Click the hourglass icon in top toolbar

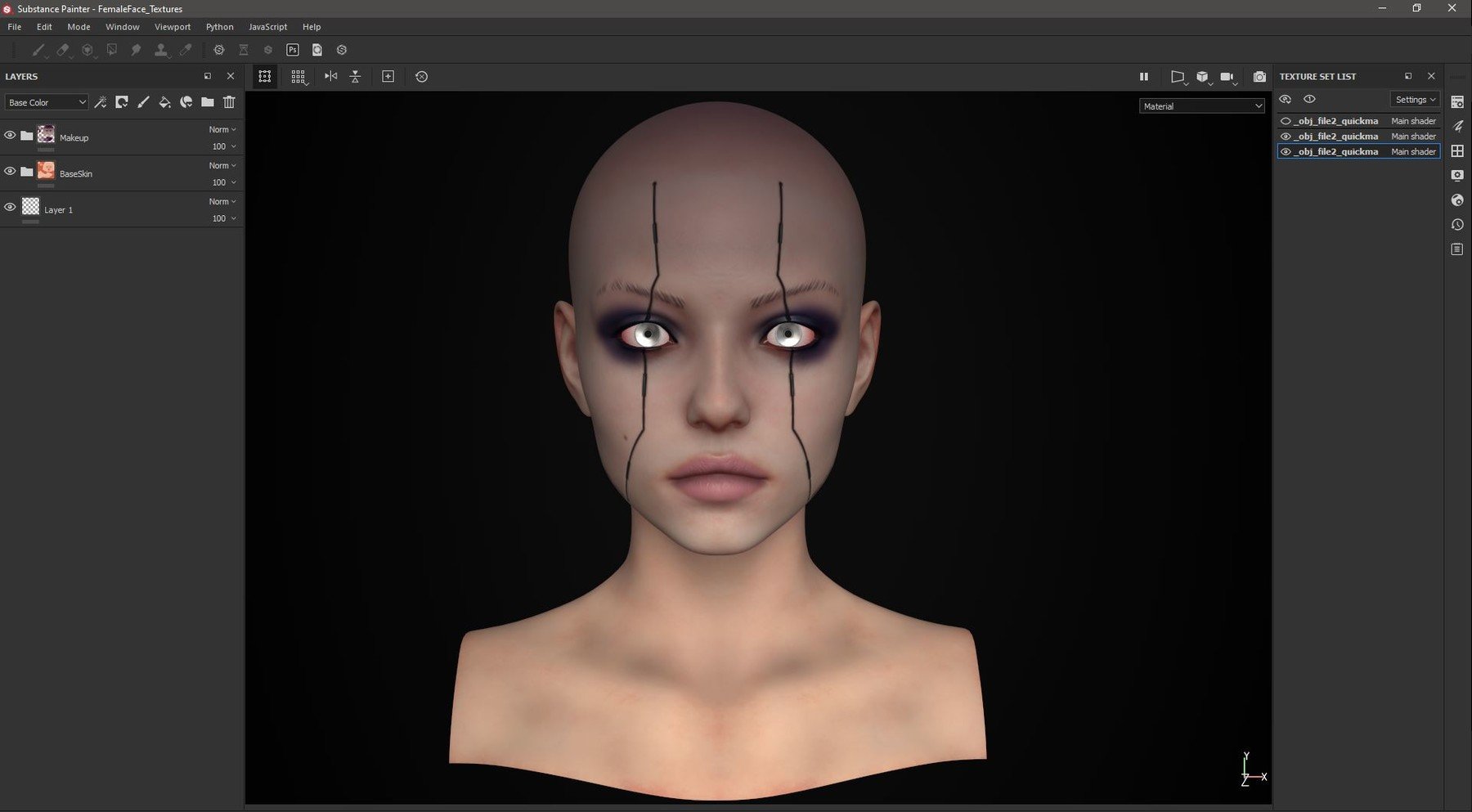[x=244, y=50]
